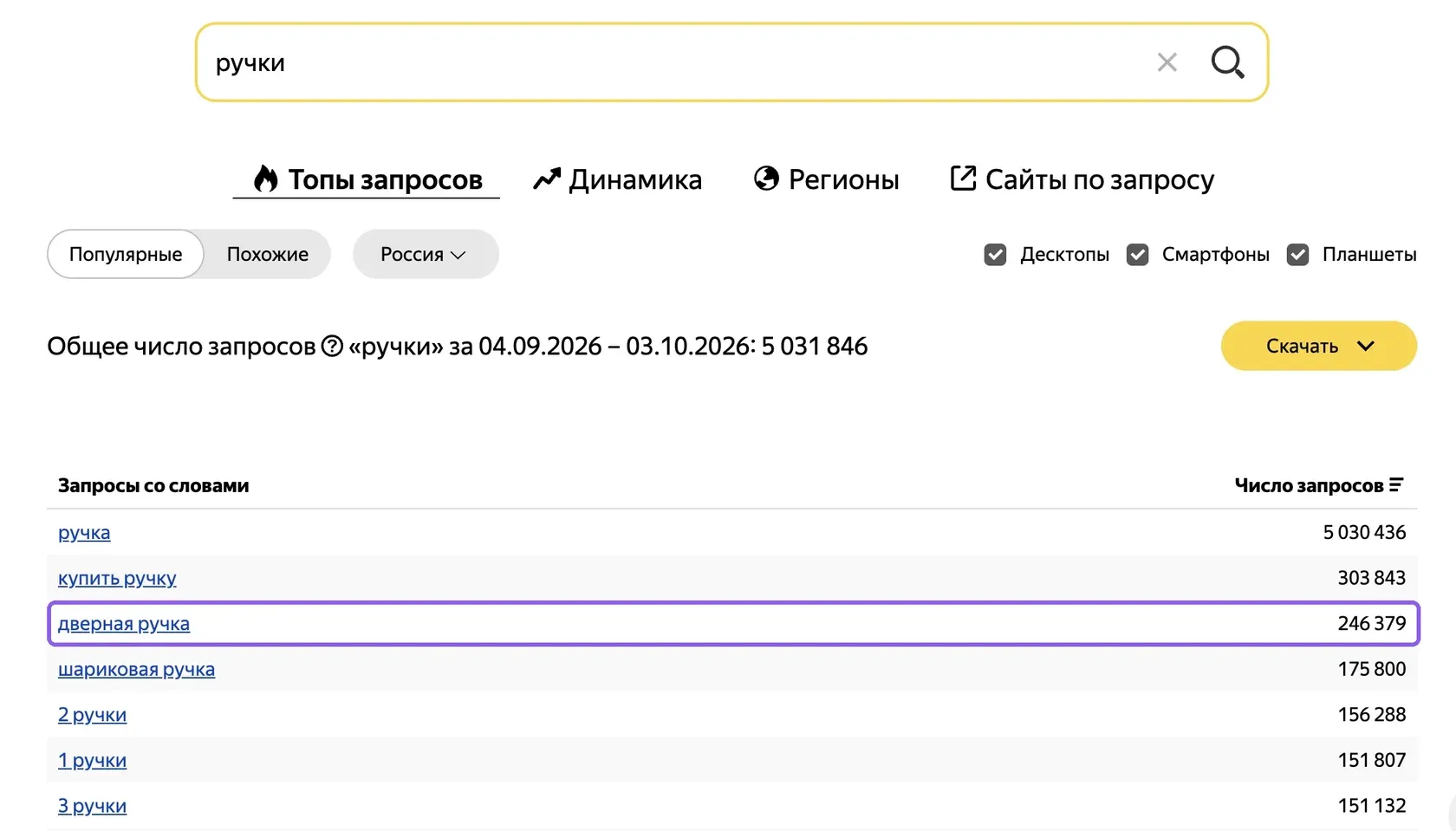Click the count 303 843
Screen dimensions: 1456x831
[1371, 578]
